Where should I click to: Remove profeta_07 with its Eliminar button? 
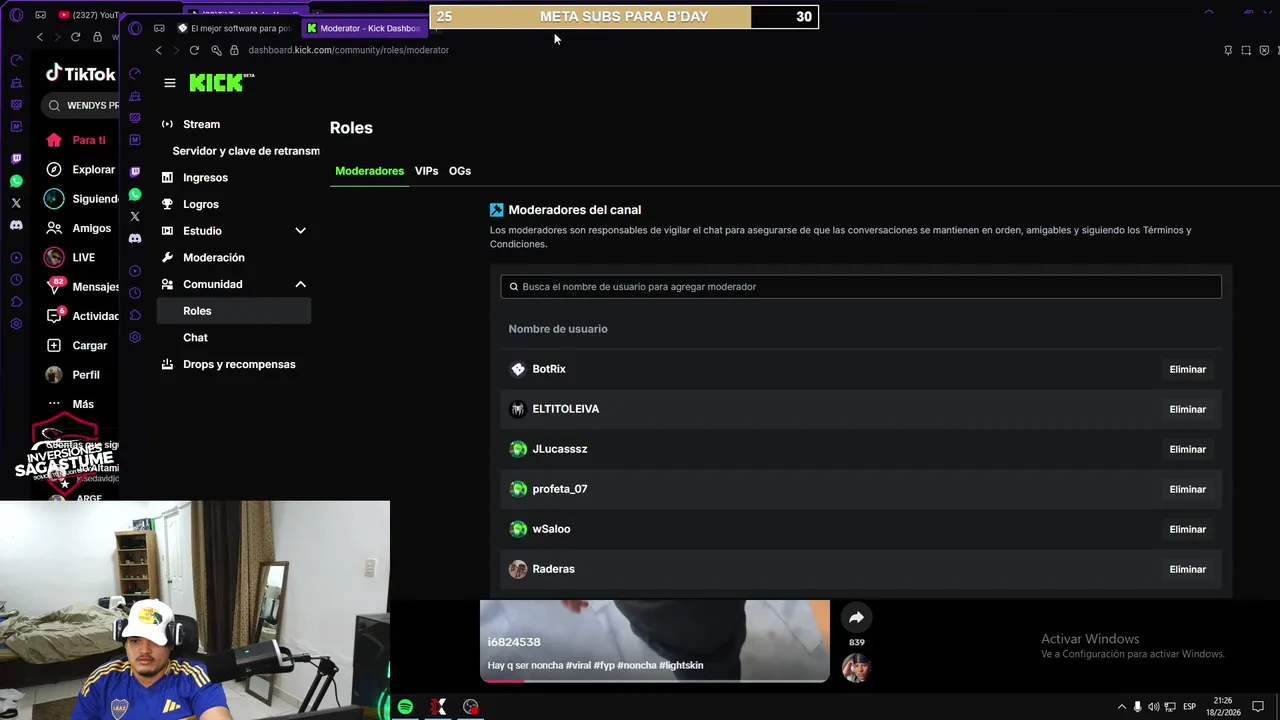pyautogui.click(x=1188, y=489)
